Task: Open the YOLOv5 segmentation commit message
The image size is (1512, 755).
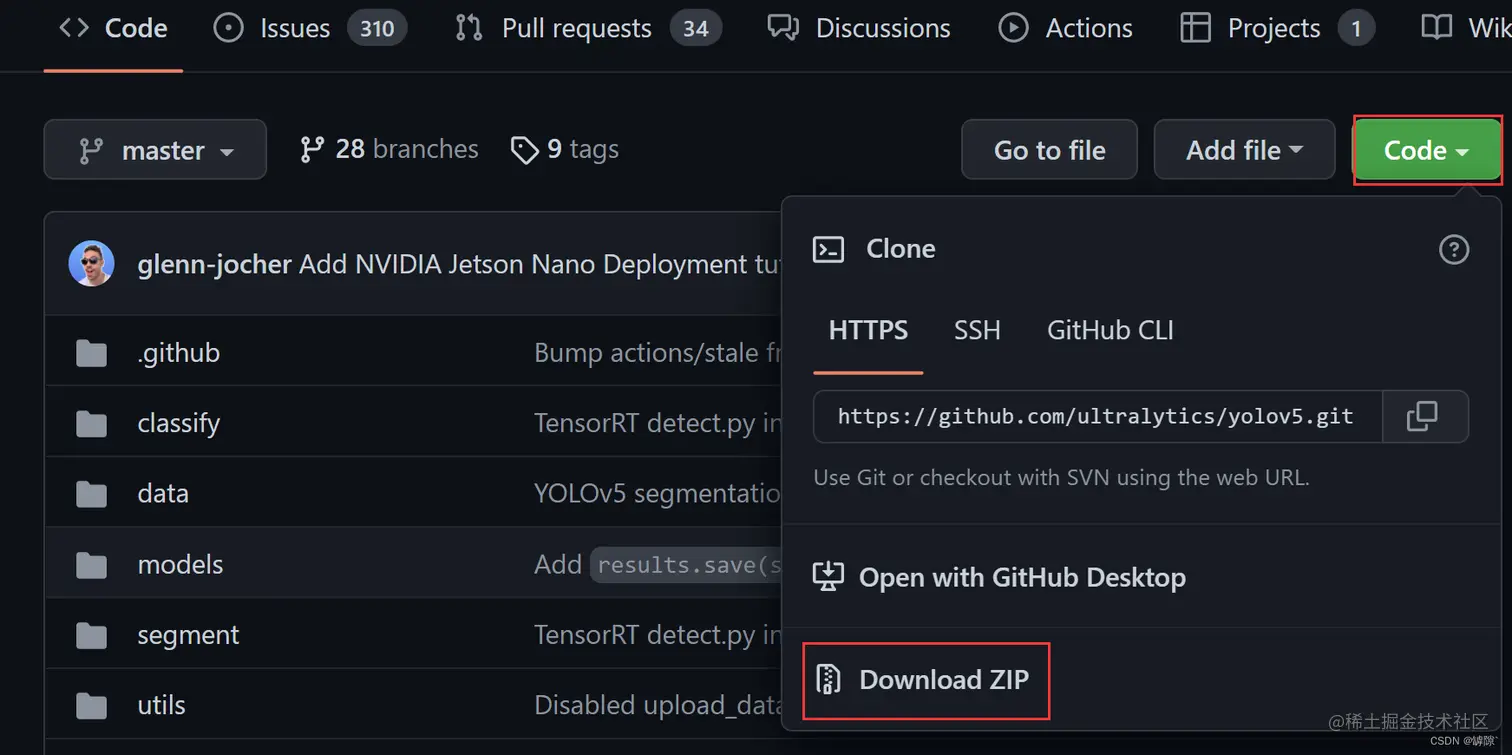Action: pos(657,494)
